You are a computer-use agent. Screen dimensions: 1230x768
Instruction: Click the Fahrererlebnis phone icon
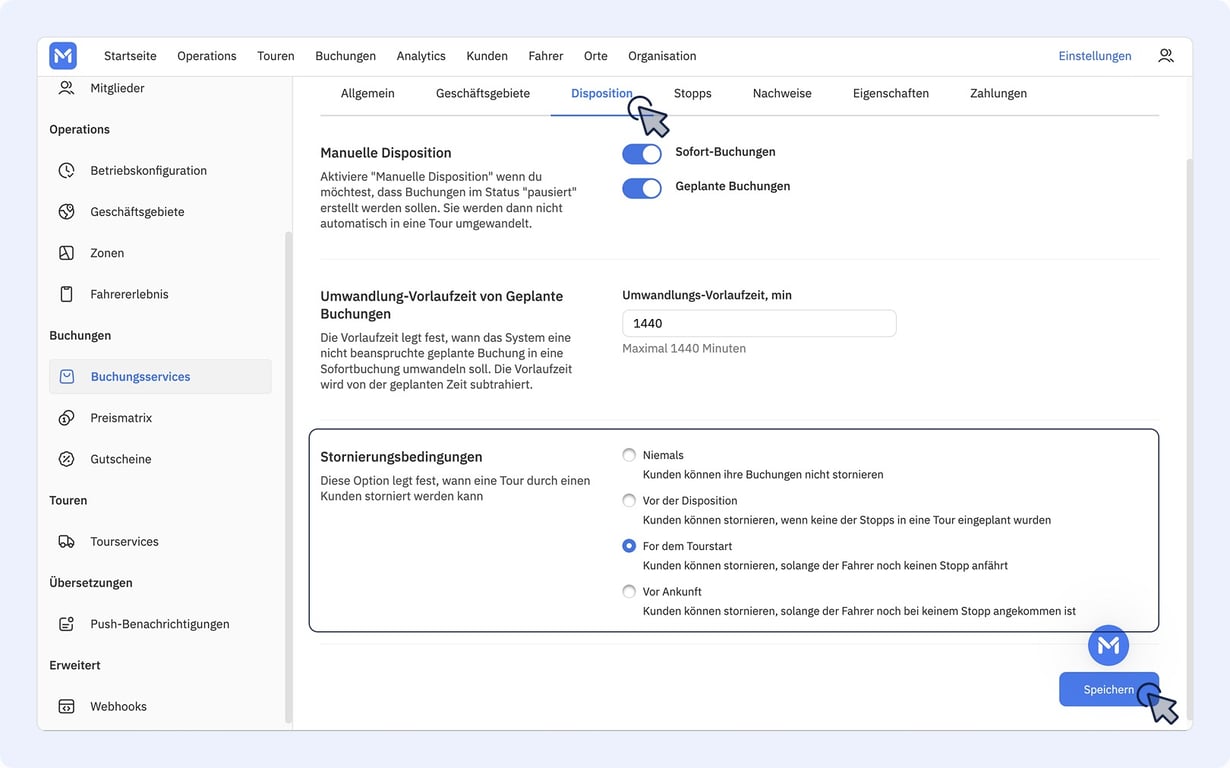point(66,294)
